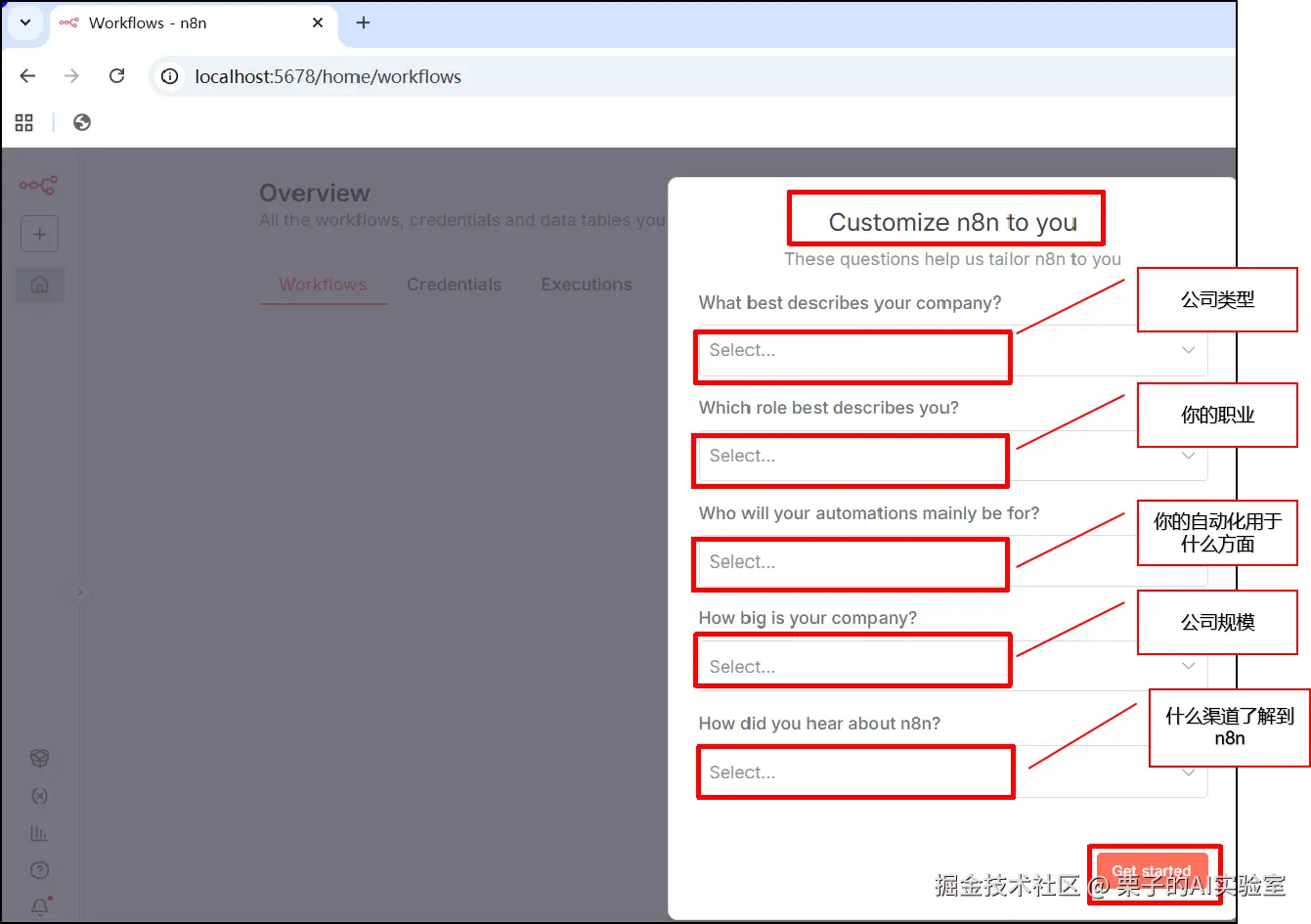Screen dimensions: 1311x924
Task: Click the 'What best describes your company?' label
Action: click(x=850, y=303)
